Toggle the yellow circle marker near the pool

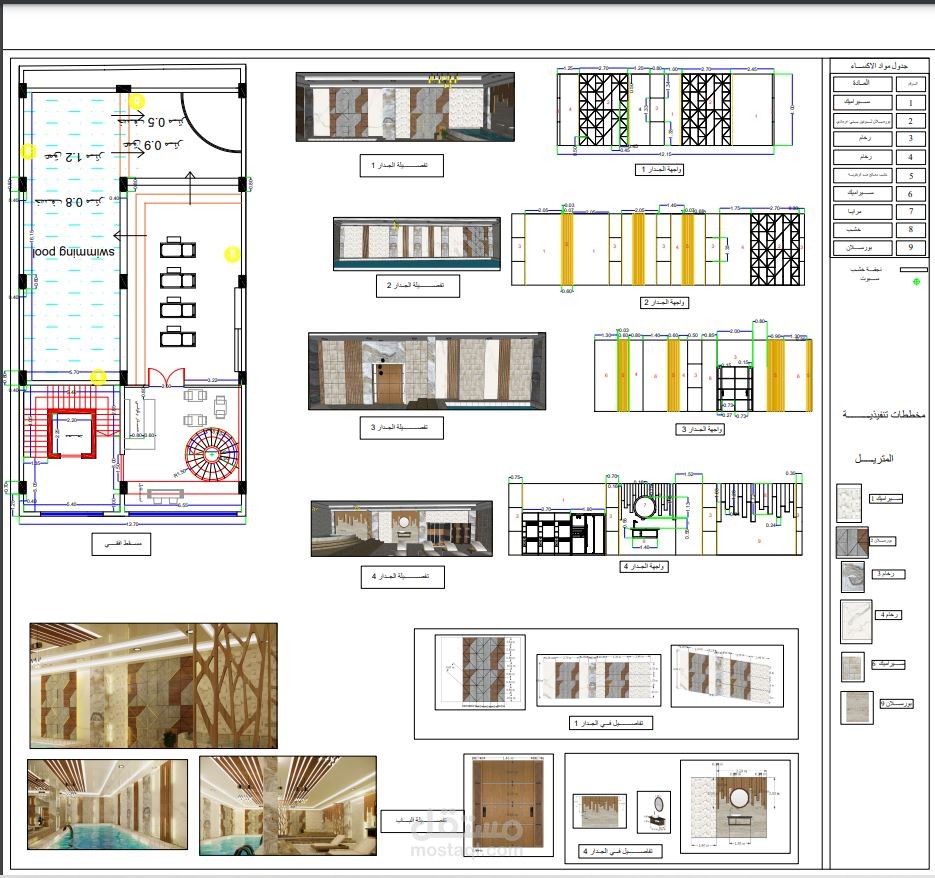27,152
